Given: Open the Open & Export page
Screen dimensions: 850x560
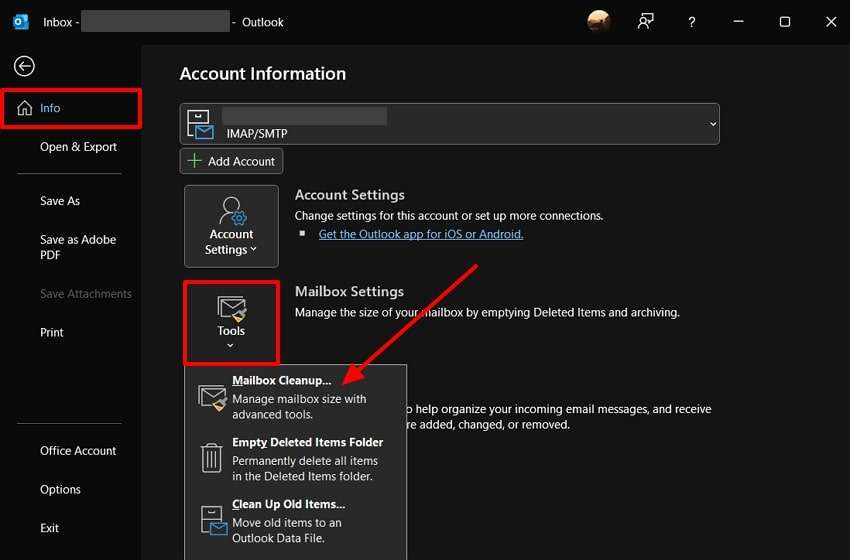Looking at the screenshot, I should pyautogui.click(x=78, y=147).
